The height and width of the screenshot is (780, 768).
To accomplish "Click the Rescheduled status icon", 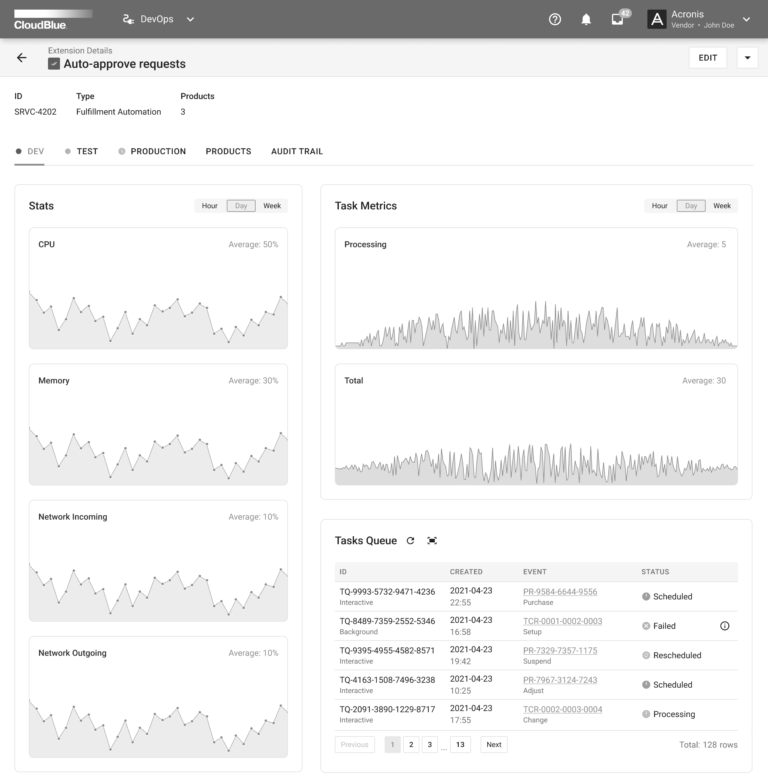I will [646, 655].
